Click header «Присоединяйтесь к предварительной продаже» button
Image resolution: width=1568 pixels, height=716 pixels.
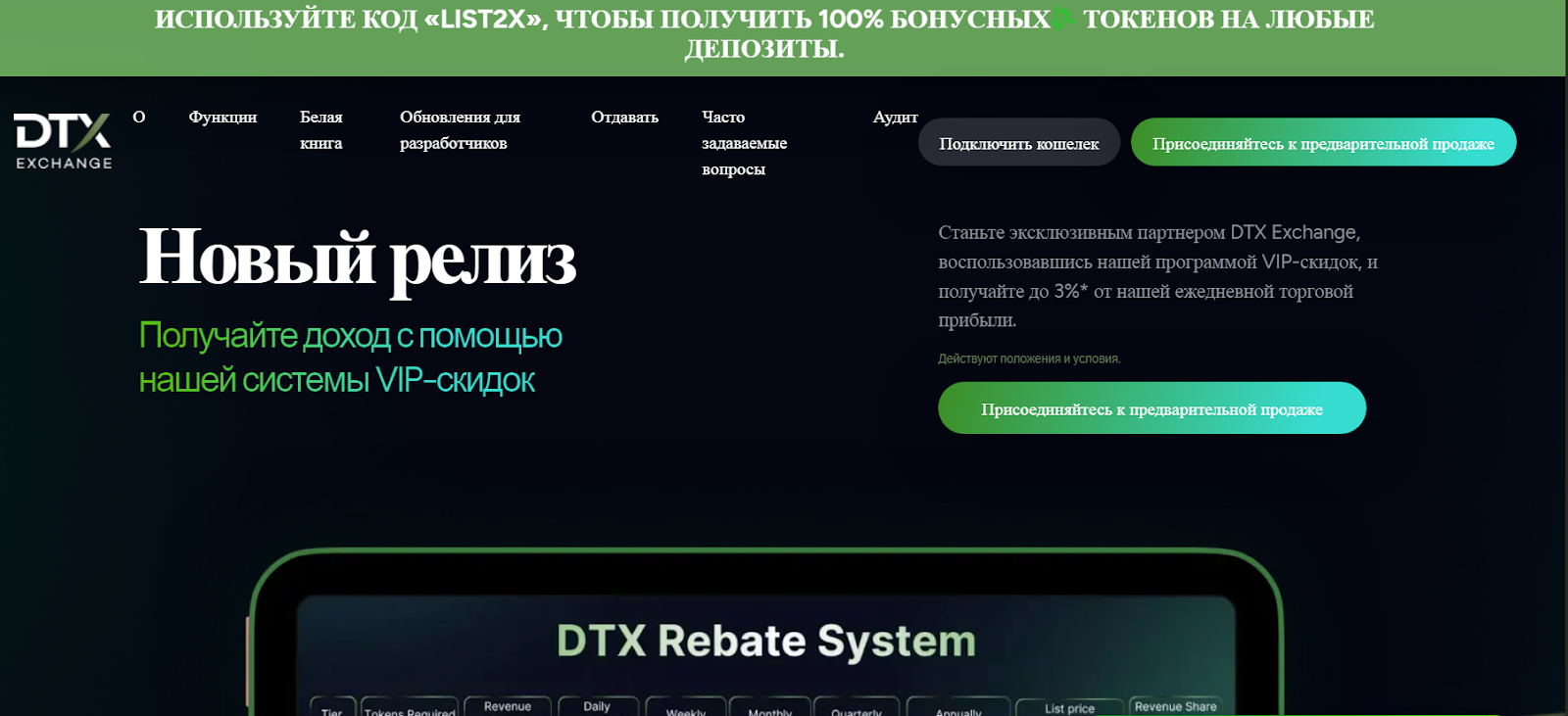(x=1323, y=143)
